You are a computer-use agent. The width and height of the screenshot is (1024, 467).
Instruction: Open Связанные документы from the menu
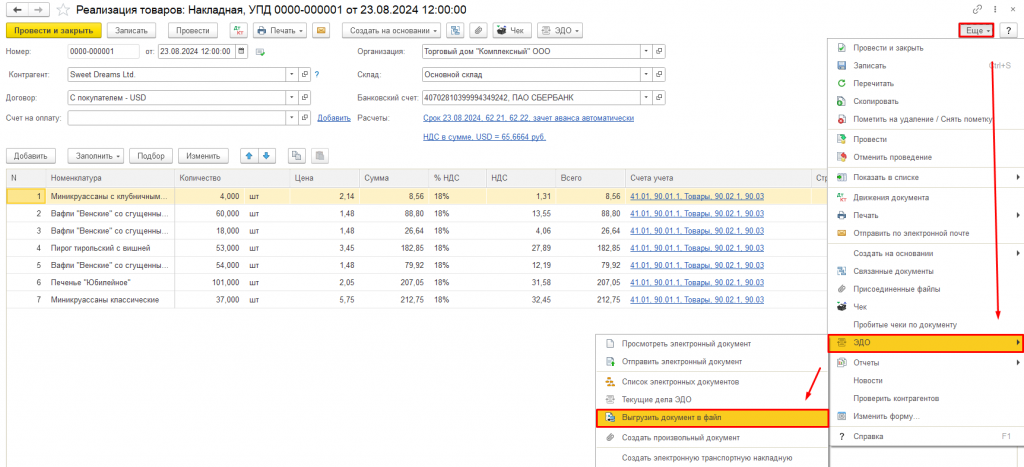click(892, 271)
